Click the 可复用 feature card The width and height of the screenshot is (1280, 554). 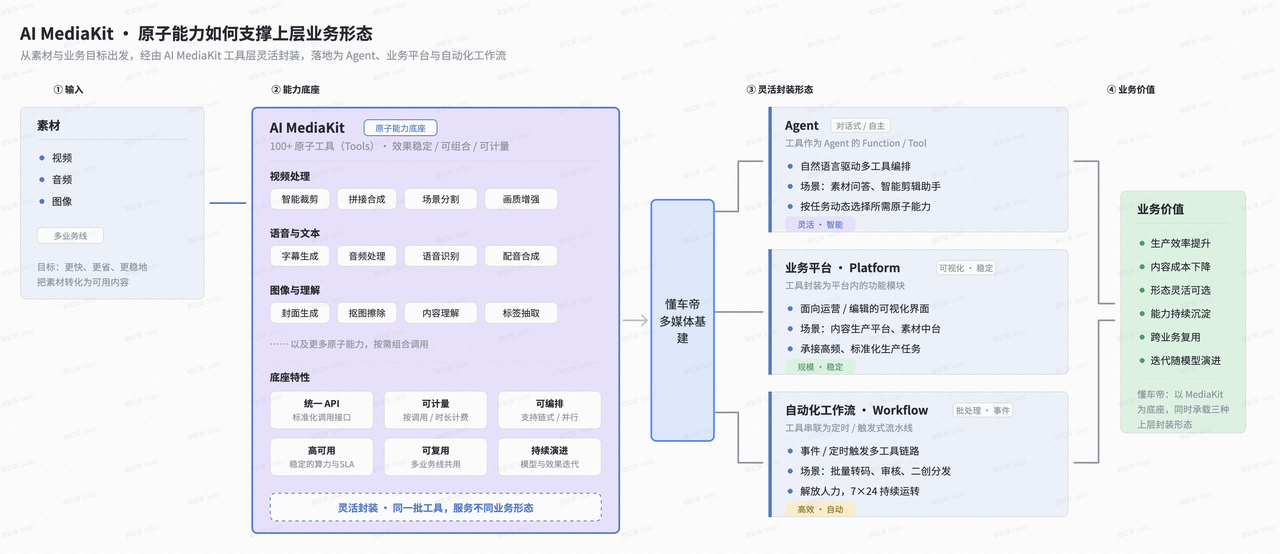pyautogui.click(x=435, y=457)
